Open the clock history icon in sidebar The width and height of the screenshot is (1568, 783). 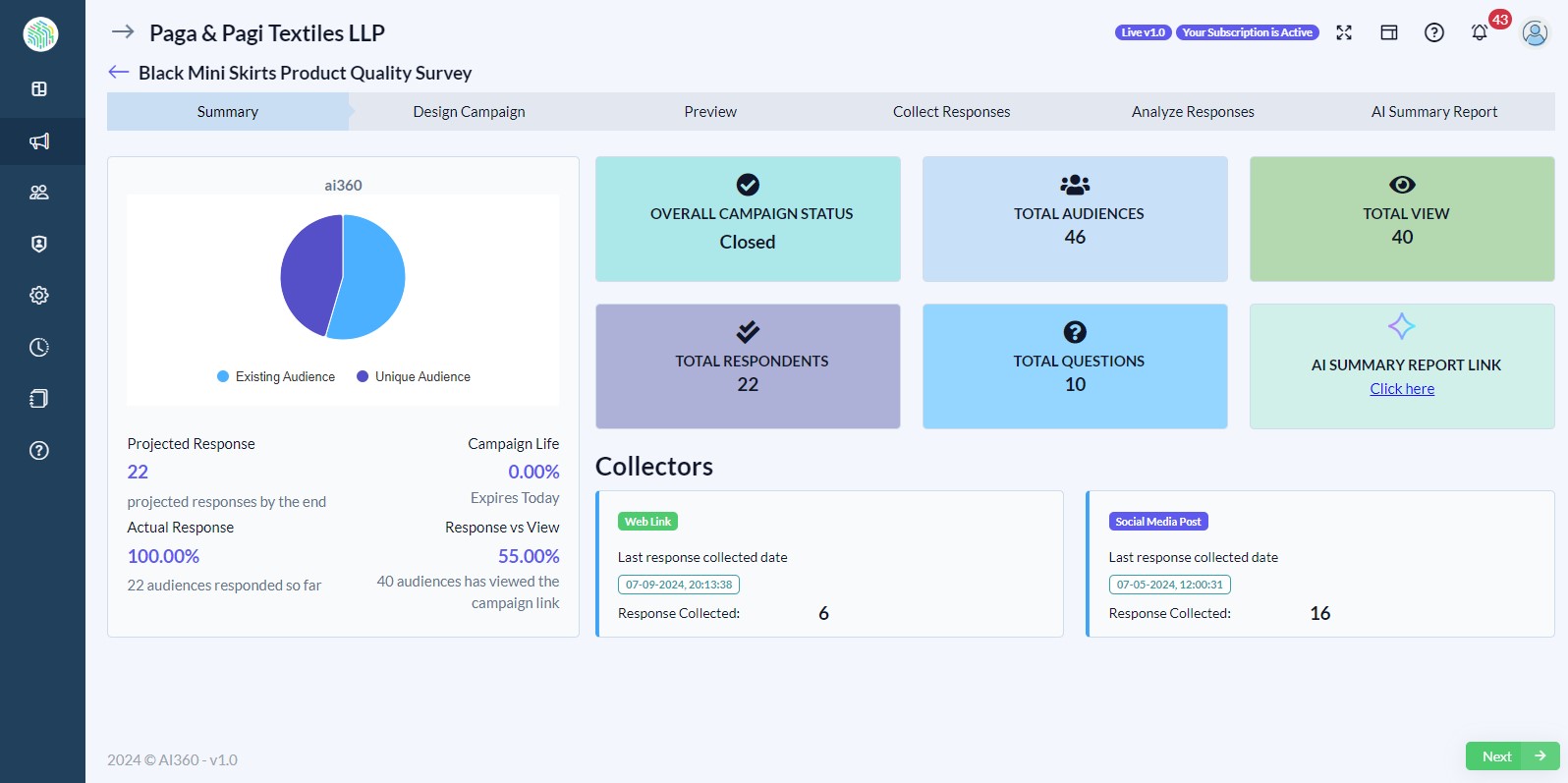click(x=39, y=347)
